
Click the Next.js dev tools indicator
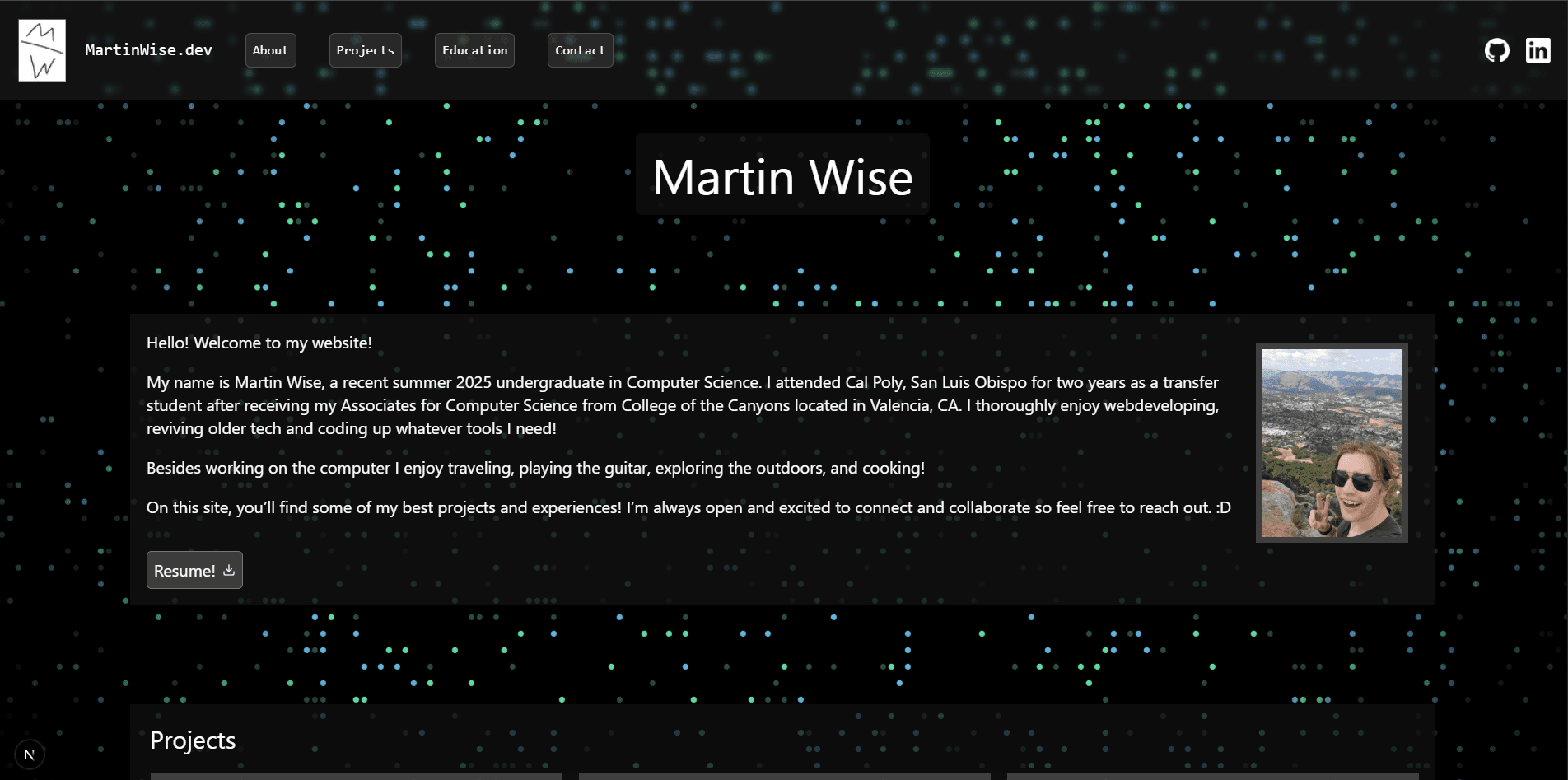[30, 754]
